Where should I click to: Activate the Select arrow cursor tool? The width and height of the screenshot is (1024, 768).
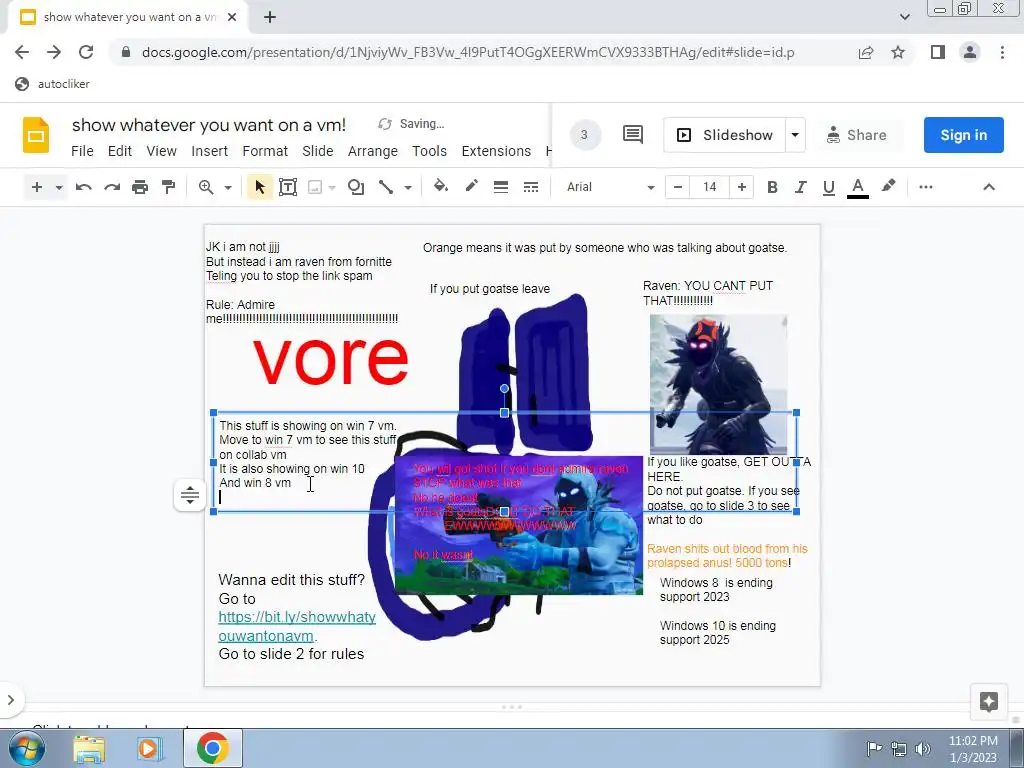pos(259,187)
